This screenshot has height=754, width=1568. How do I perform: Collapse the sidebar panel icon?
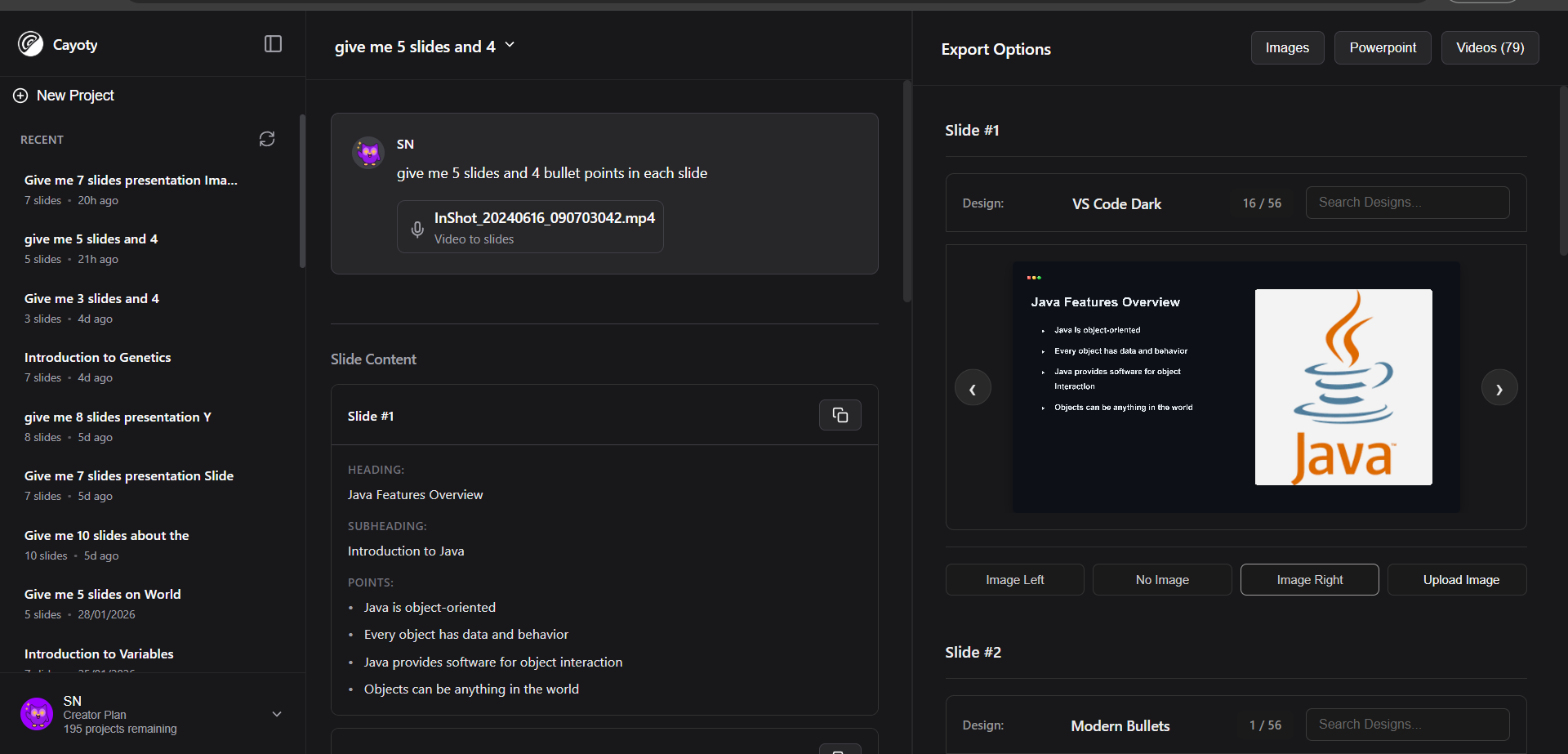274,44
